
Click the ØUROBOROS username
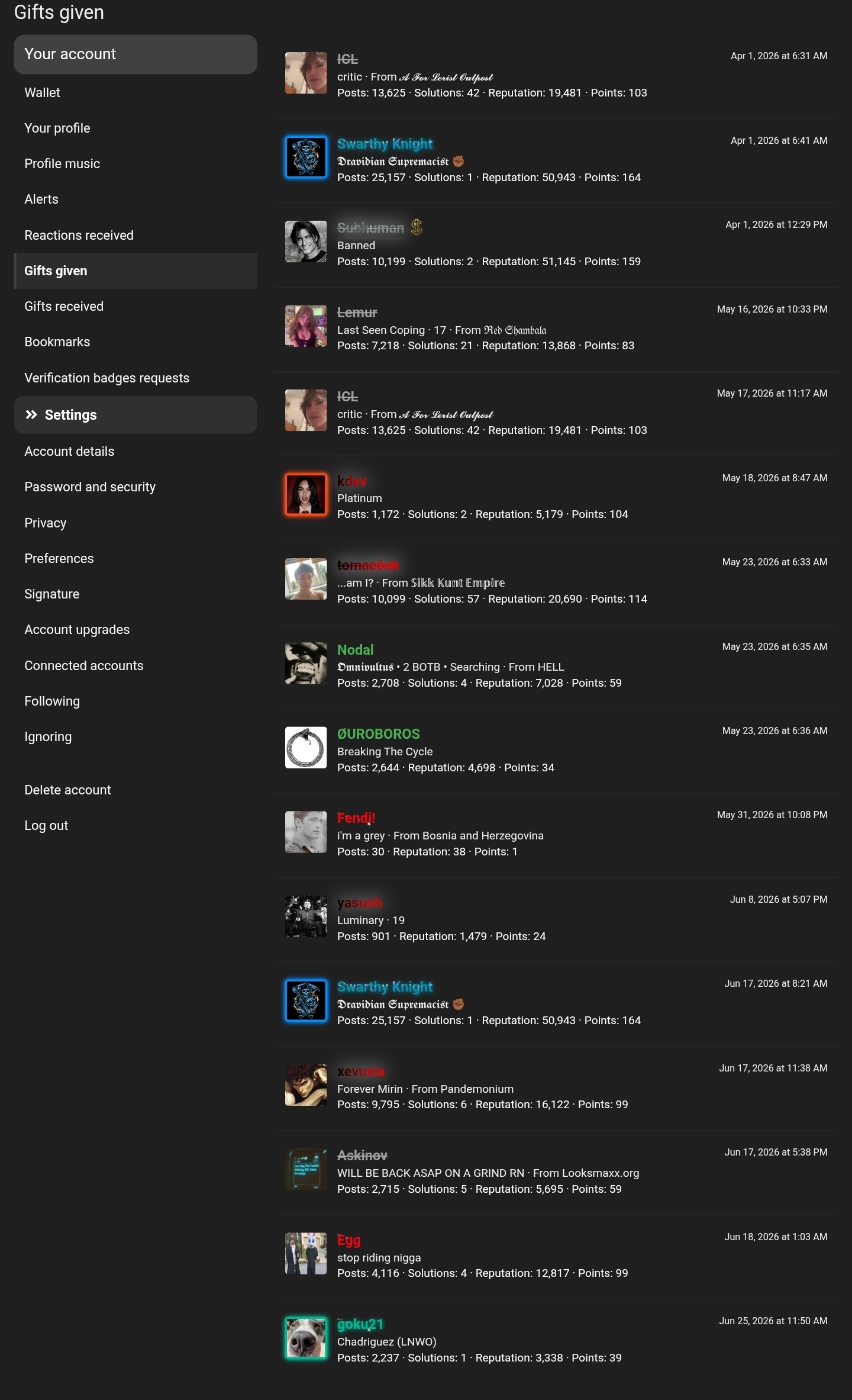coord(378,734)
